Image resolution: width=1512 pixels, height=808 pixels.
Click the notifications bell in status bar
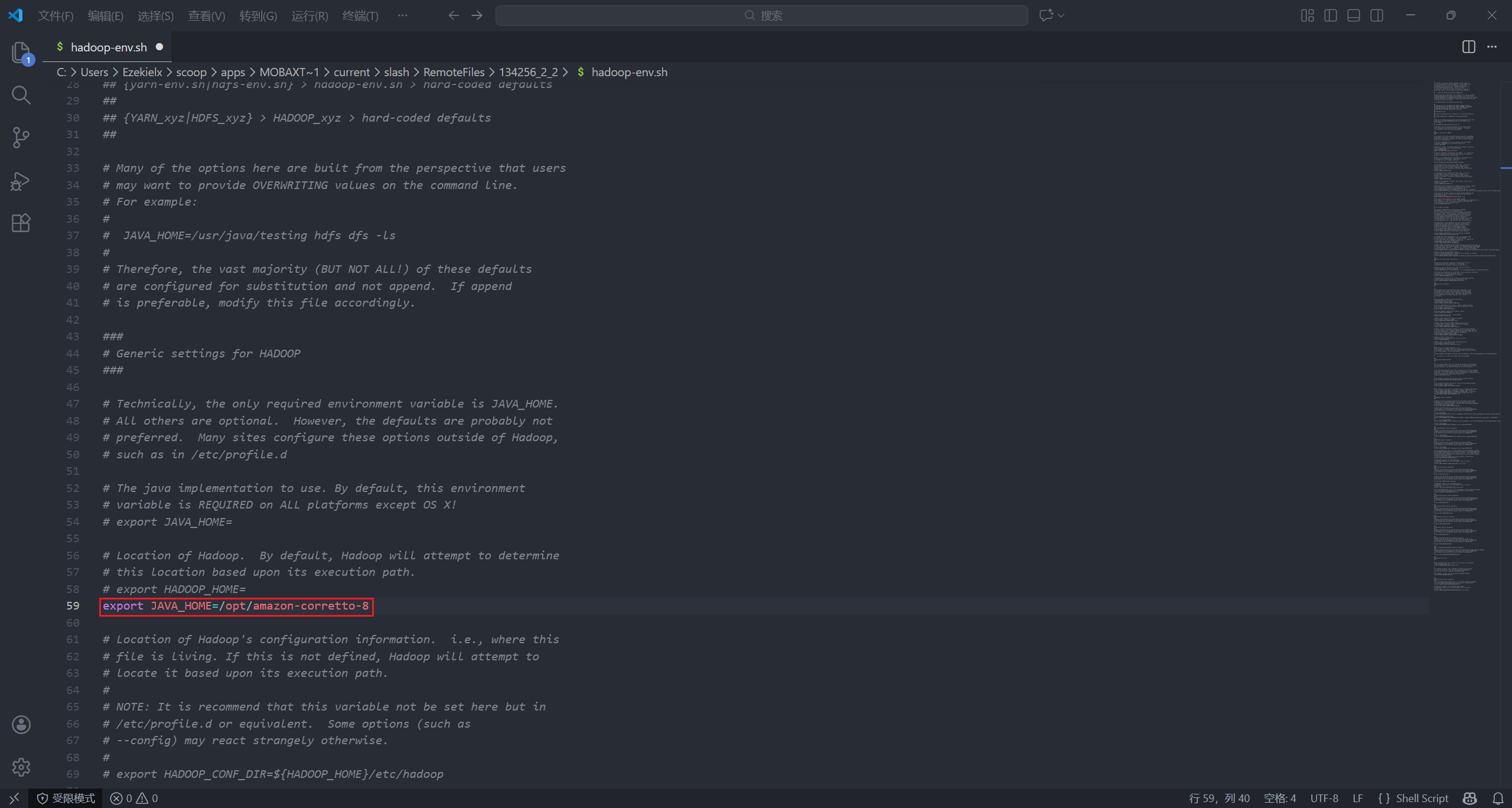point(1498,799)
